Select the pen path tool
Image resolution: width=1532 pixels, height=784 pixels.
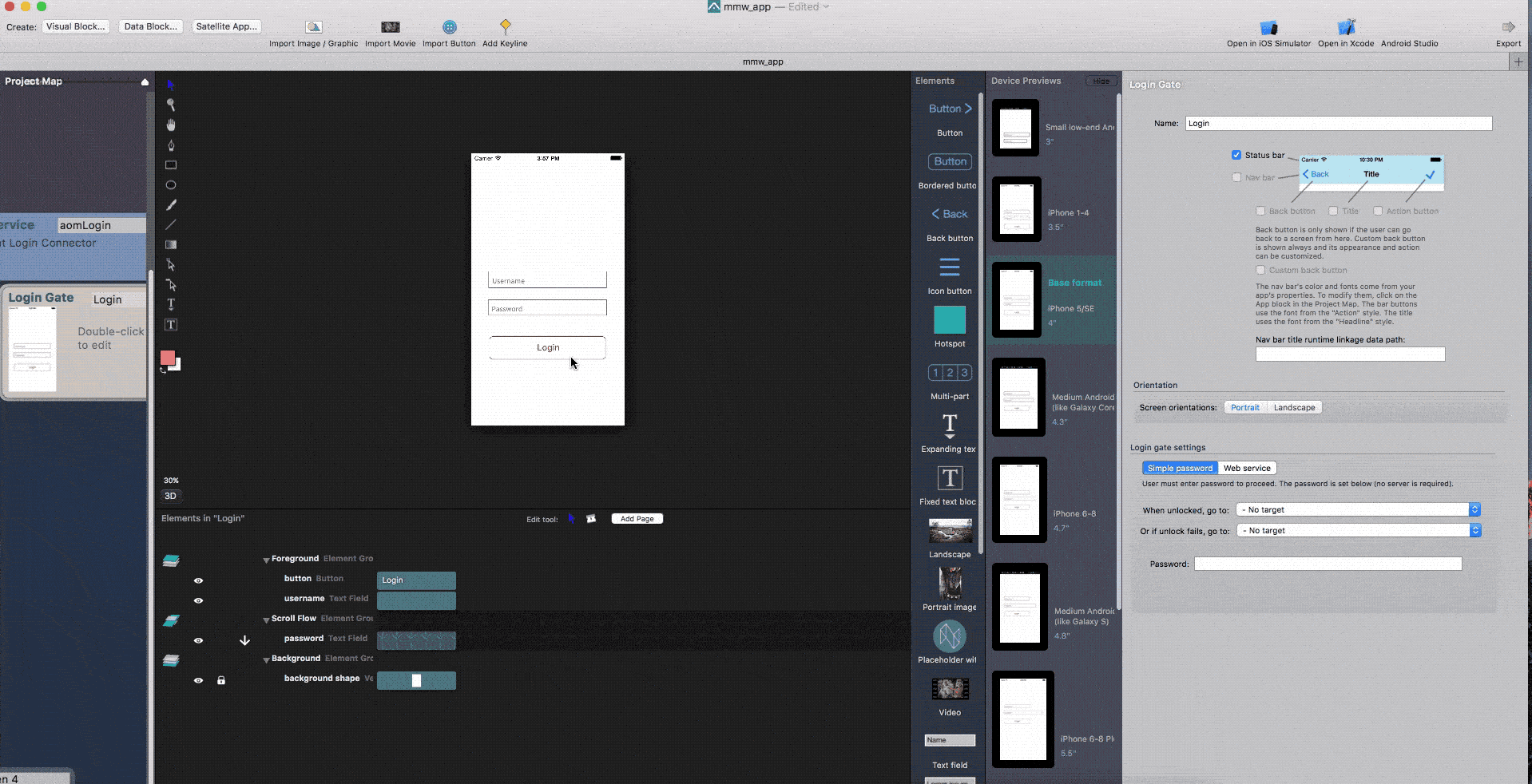(171, 145)
